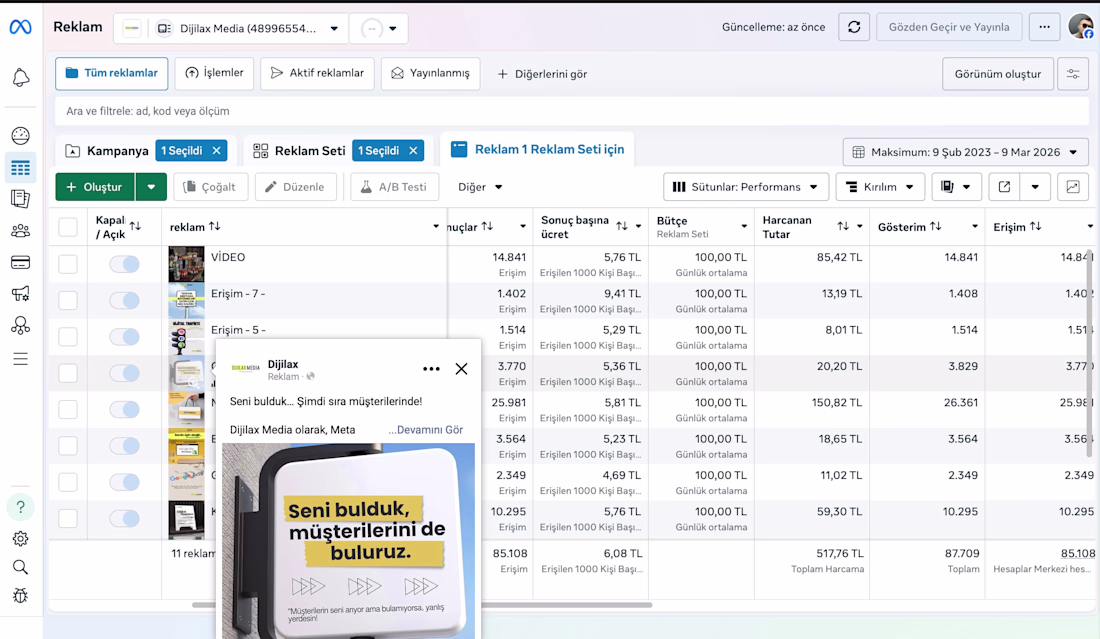The height and width of the screenshot is (639, 1100).
Task: Click the horizontal table scrollbar
Action: [422, 605]
